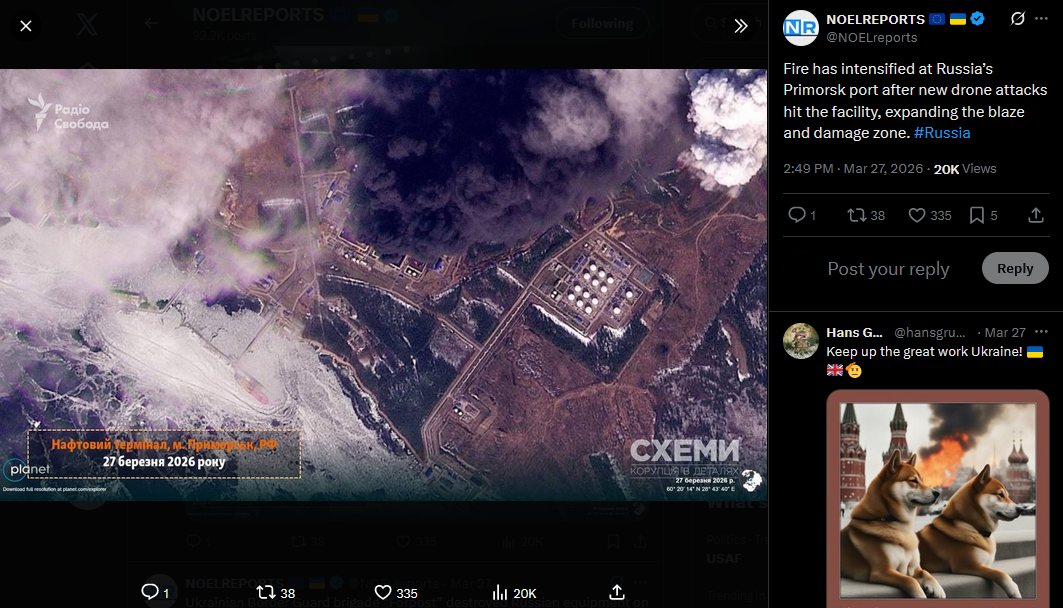Repost using the icon showing 38
This screenshot has width=1063, height=608.
(856, 215)
